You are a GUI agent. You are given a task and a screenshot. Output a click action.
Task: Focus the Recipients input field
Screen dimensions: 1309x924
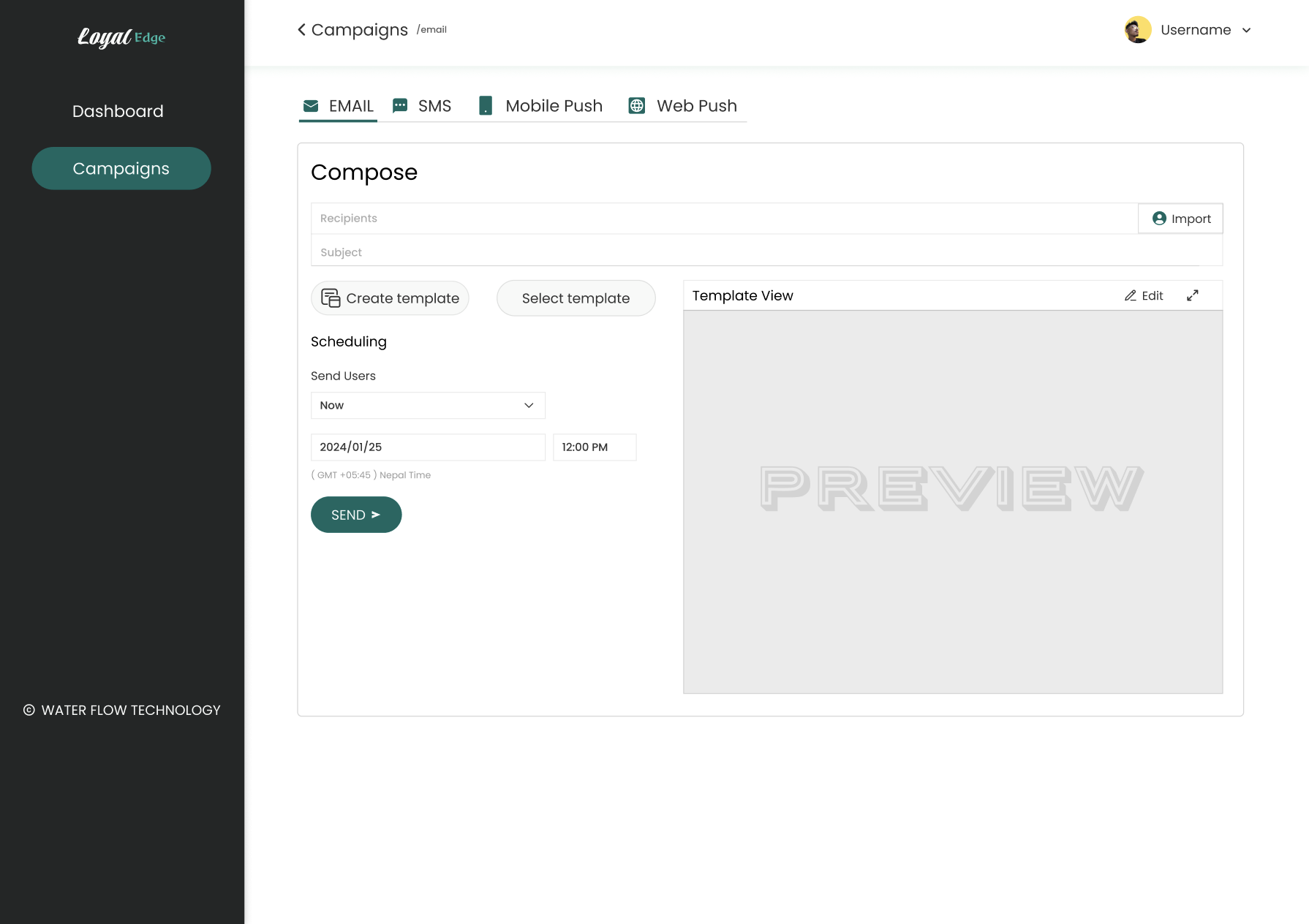click(x=724, y=219)
